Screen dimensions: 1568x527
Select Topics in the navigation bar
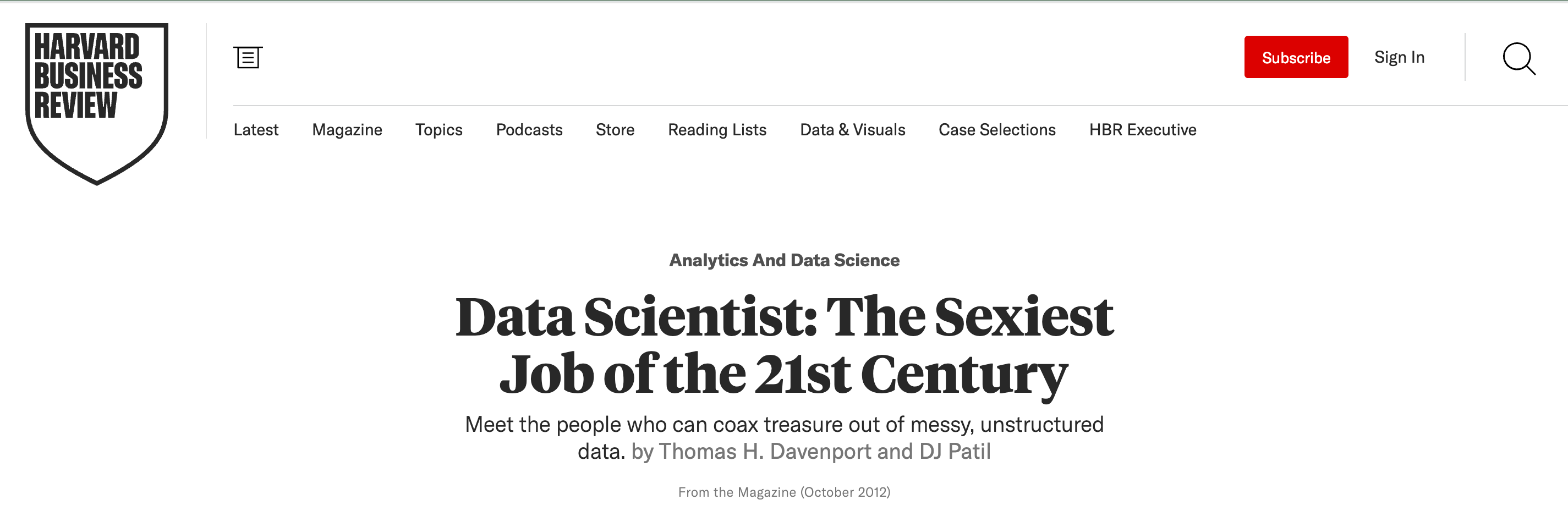coord(438,130)
